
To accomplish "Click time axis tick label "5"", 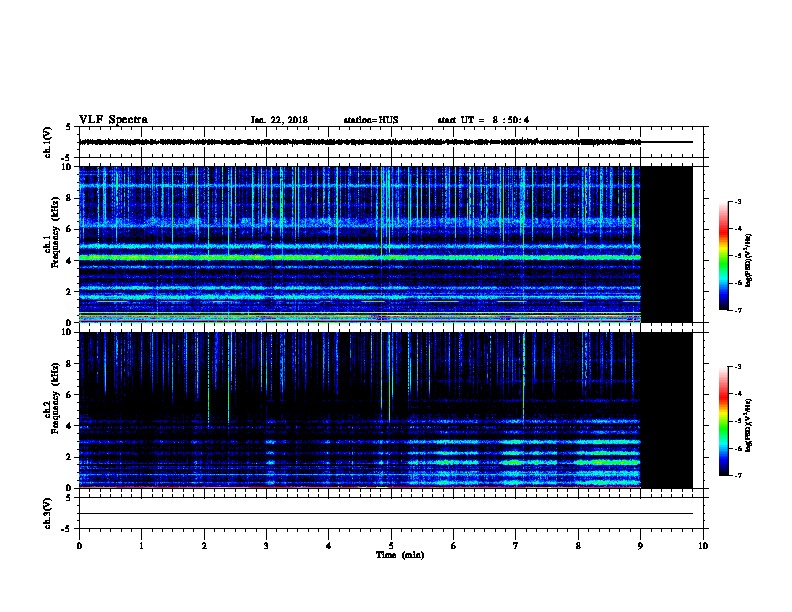I will [x=391, y=545].
